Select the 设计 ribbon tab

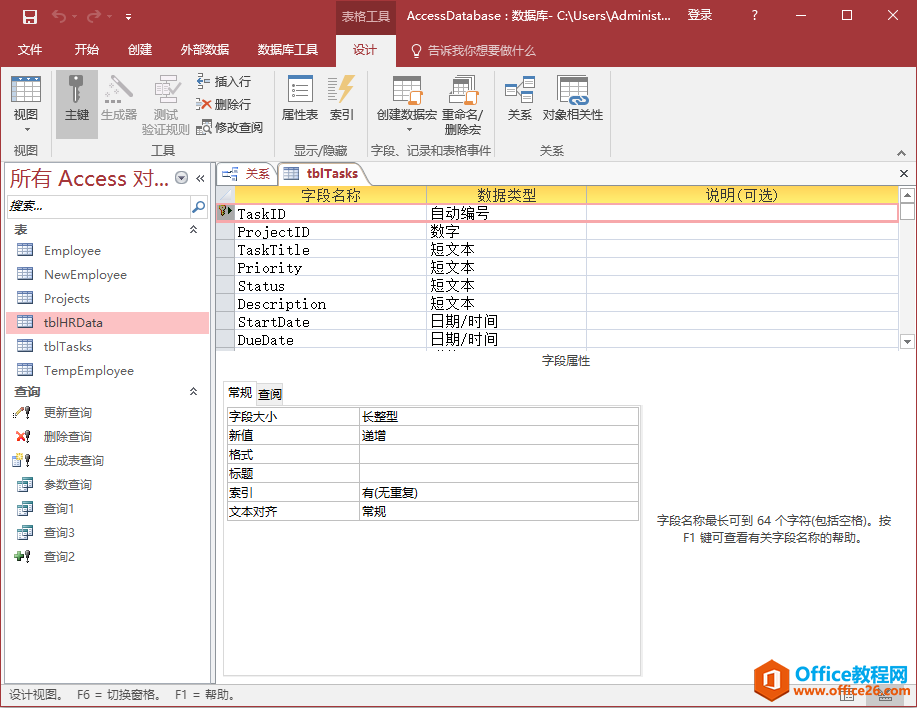pos(365,50)
